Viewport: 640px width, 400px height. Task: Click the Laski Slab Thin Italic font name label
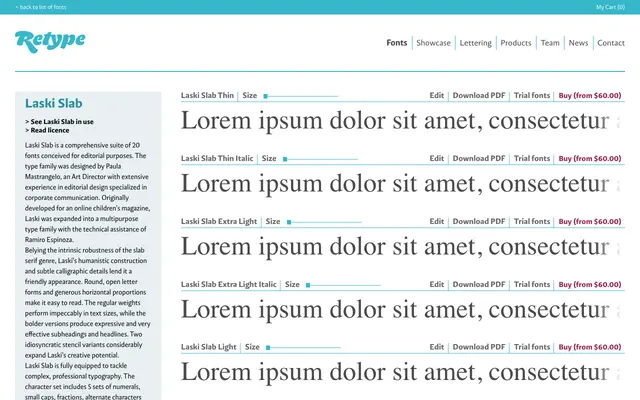tap(217, 158)
